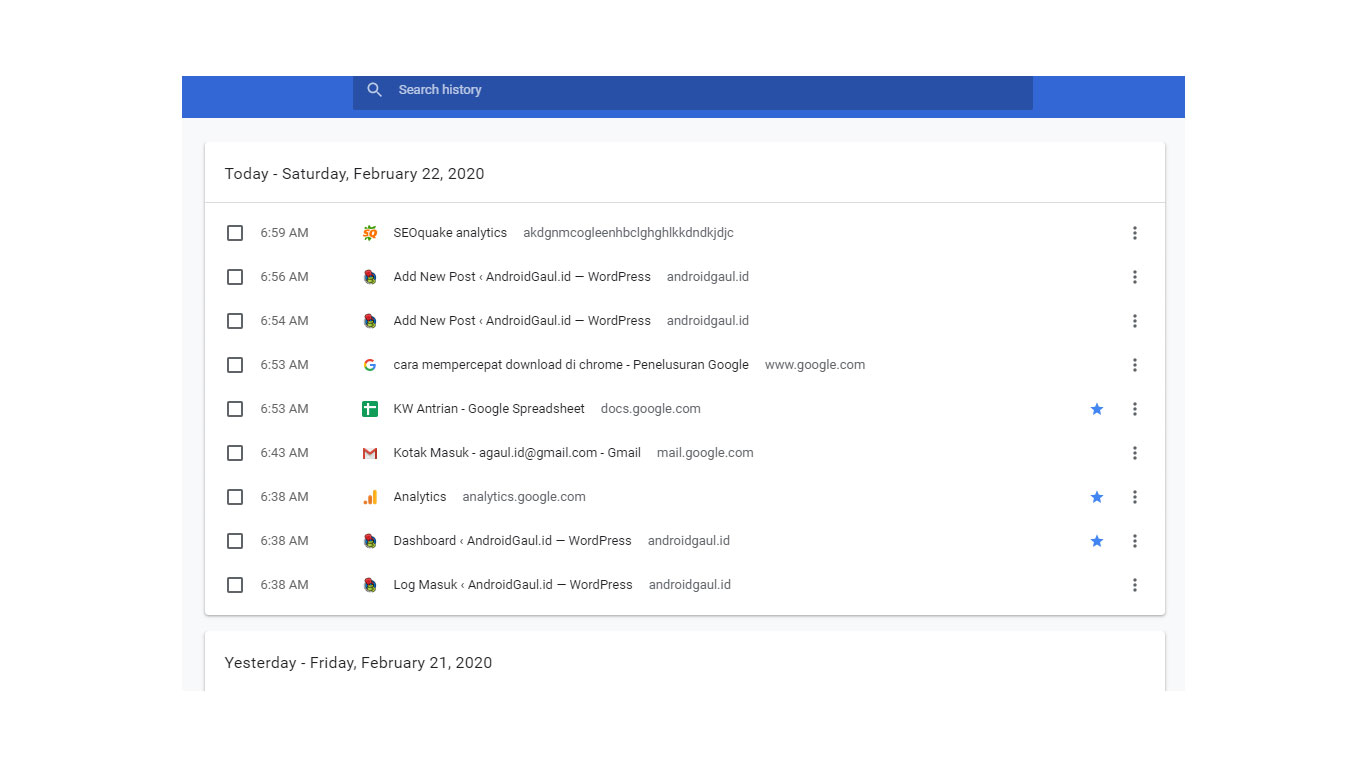Image resolution: width=1366 pixels, height=768 pixels.
Task: Click the akdgnmcogleenhbclghghlkkdndkjdjc extension ID text
Action: [628, 233]
